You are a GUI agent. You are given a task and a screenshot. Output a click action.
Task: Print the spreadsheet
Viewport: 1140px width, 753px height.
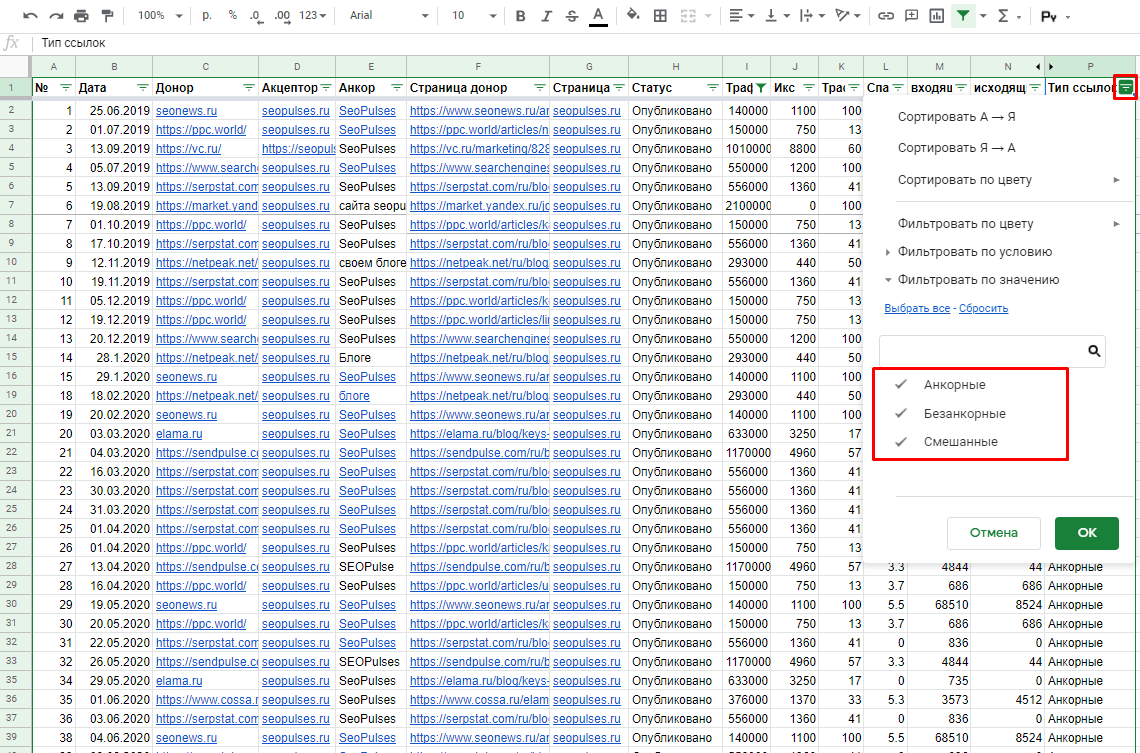click(x=81, y=15)
